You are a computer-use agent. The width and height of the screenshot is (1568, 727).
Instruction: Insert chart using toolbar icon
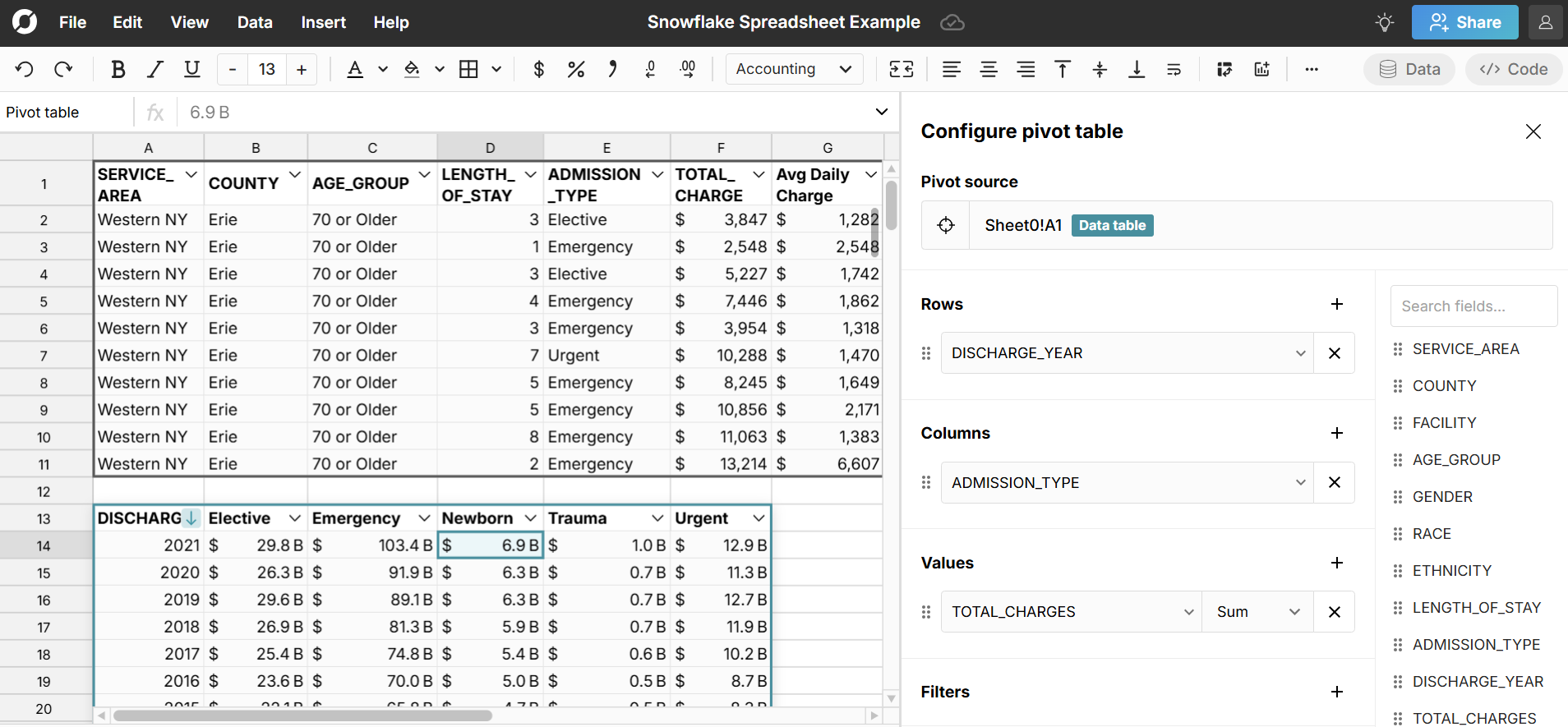[1261, 70]
